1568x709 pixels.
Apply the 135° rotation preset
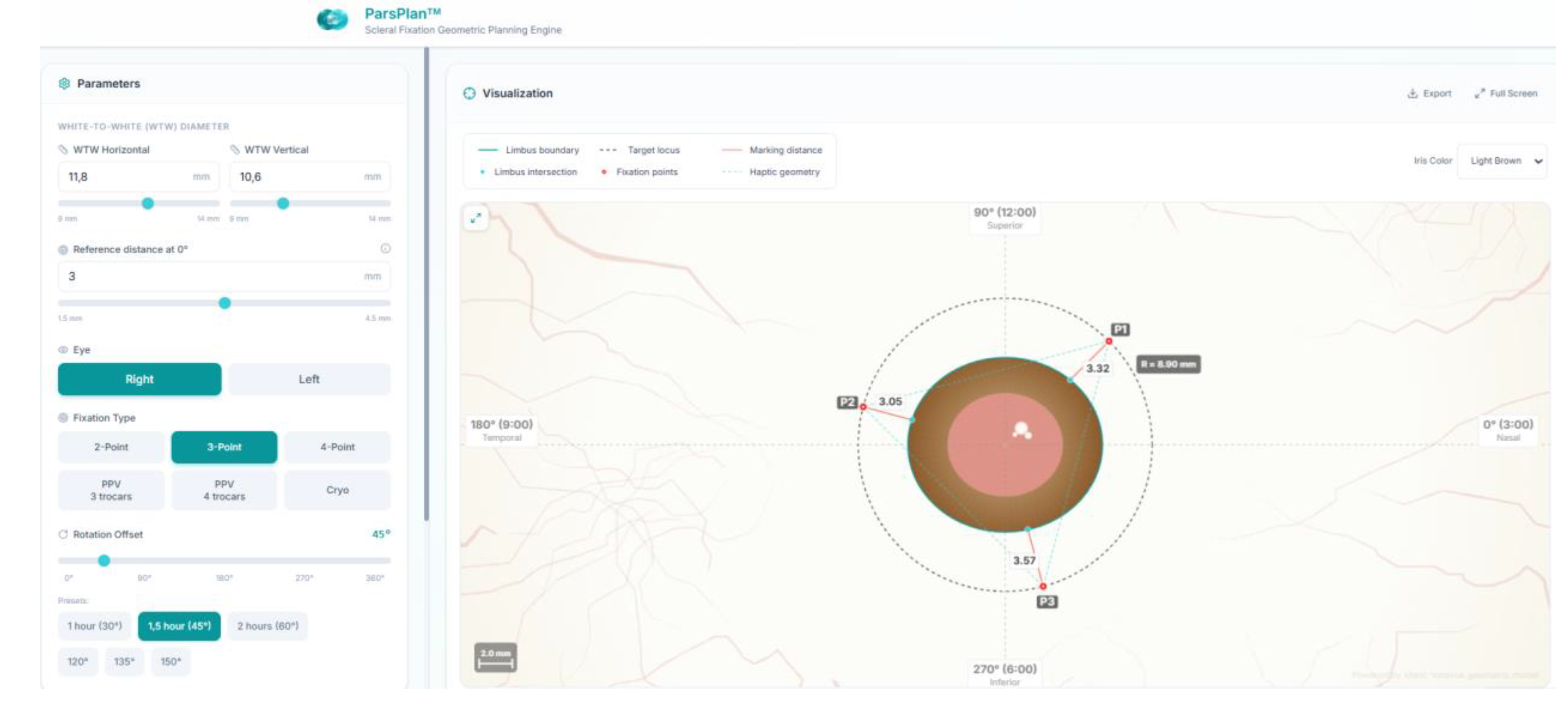coord(124,661)
